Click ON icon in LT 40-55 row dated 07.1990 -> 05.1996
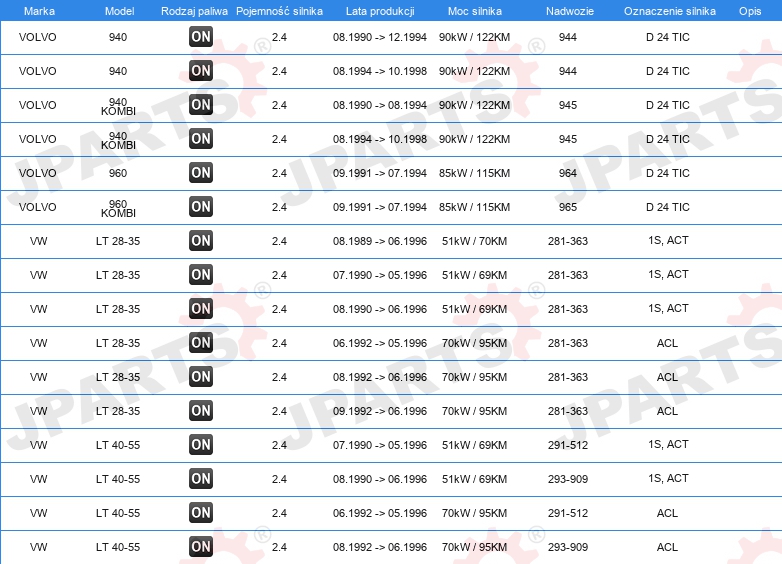 pos(201,444)
